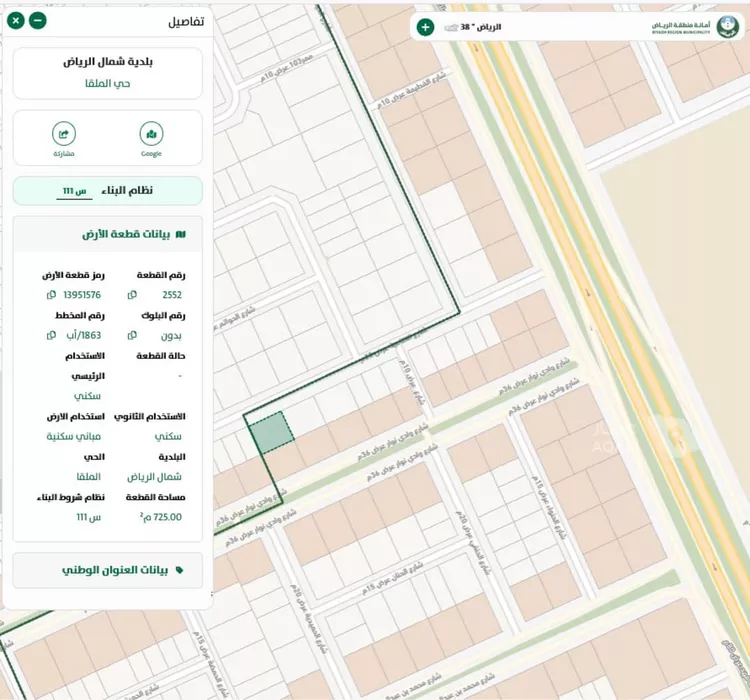Screen dimensions: 750x700
Task: Close the details panel with the X button
Action: click(x=16, y=21)
